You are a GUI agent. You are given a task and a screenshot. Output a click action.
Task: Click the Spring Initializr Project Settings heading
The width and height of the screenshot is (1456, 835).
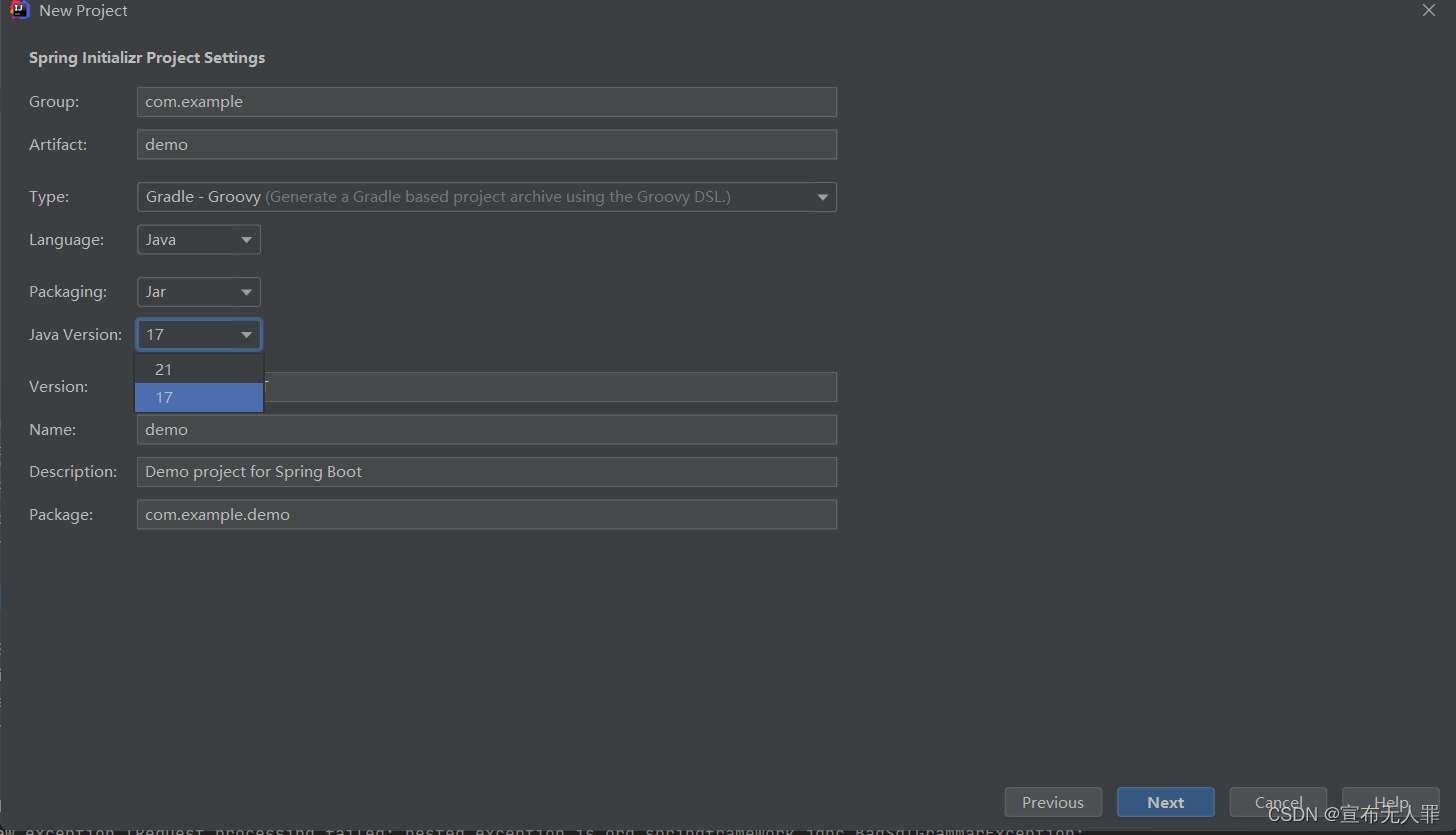coord(147,58)
